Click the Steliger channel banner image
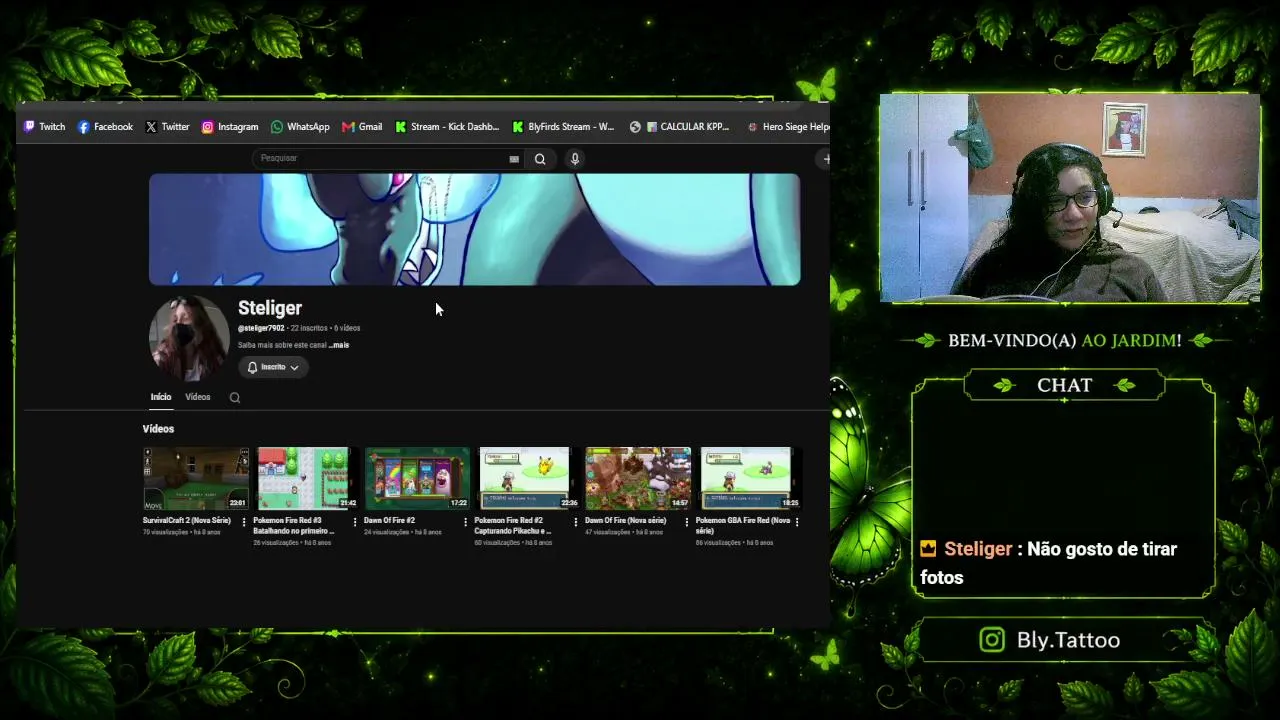Image resolution: width=1280 pixels, height=720 pixels. (x=474, y=229)
